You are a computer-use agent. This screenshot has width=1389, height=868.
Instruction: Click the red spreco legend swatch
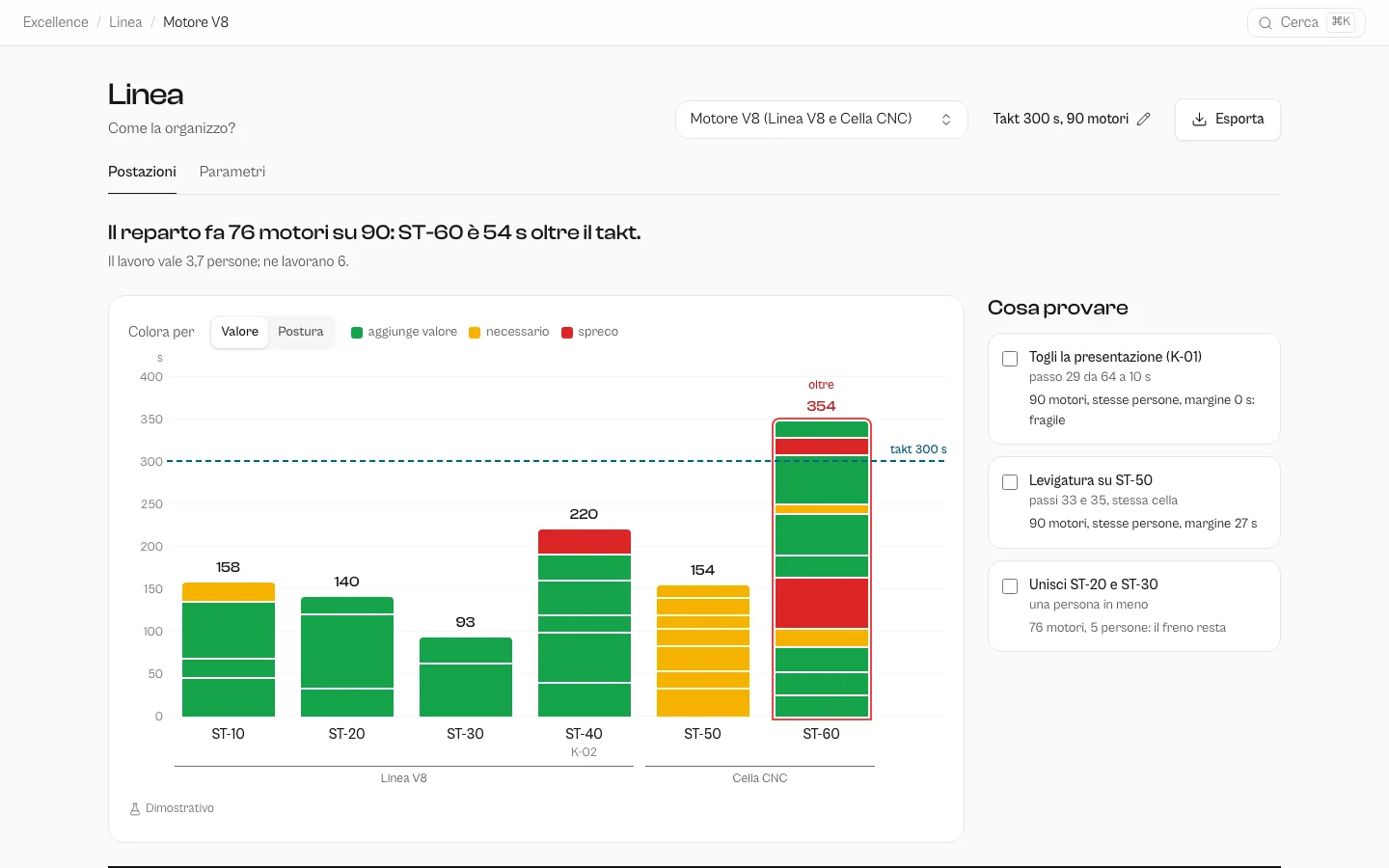click(567, 333)
